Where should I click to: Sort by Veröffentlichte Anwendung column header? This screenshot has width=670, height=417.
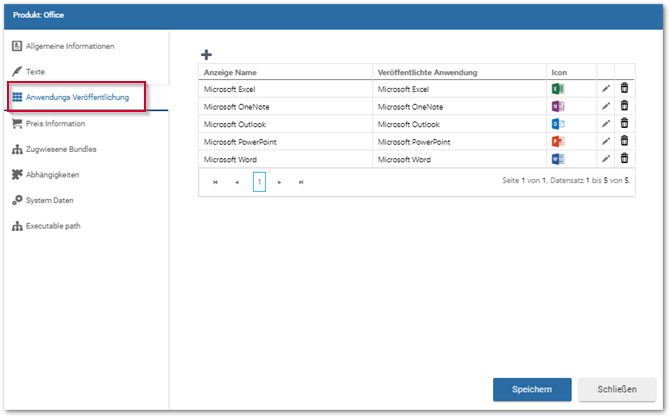point(427,72)
